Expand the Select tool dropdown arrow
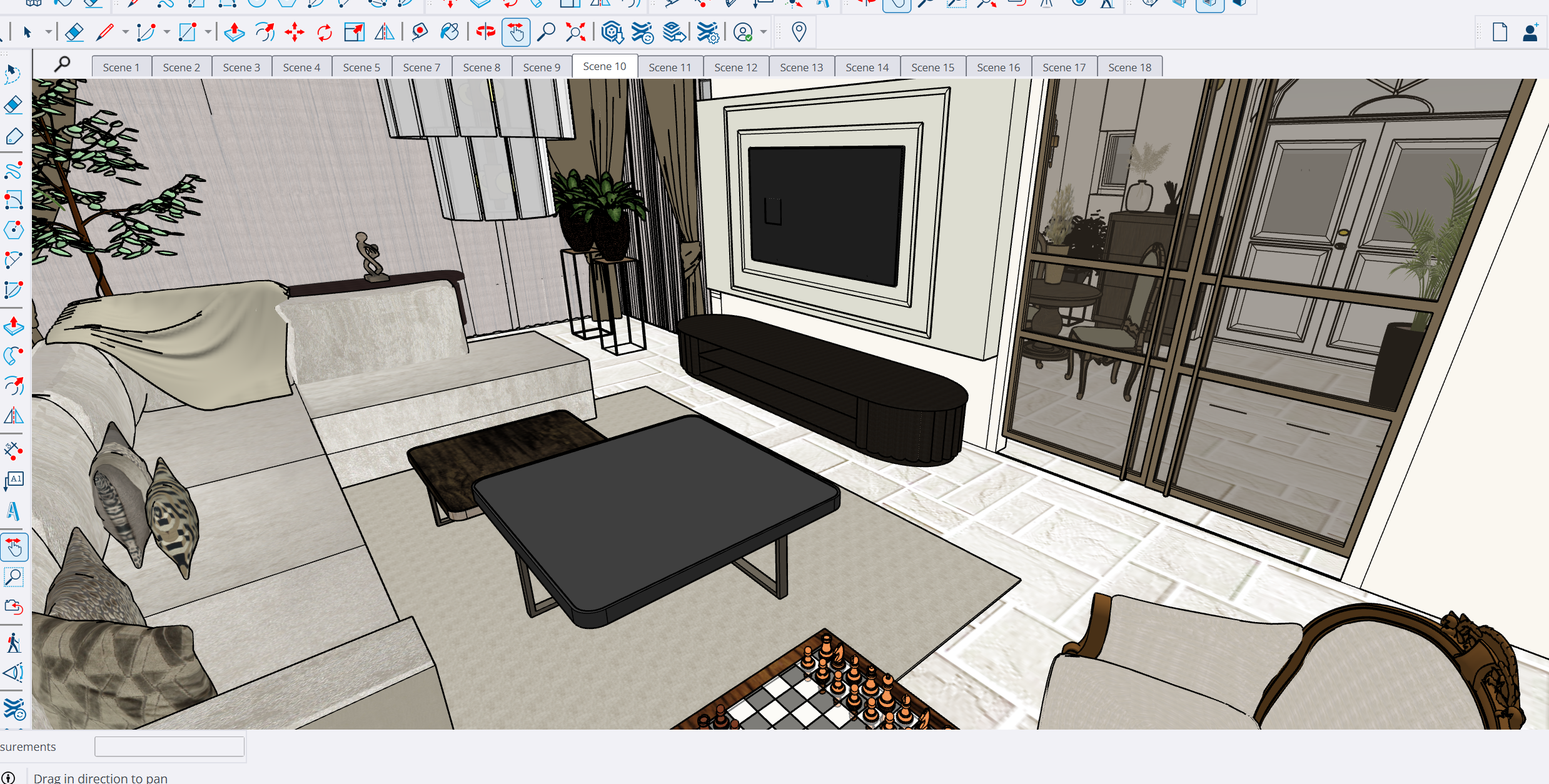Screen dimensions: 1549x784 click(x=48, y=32)
